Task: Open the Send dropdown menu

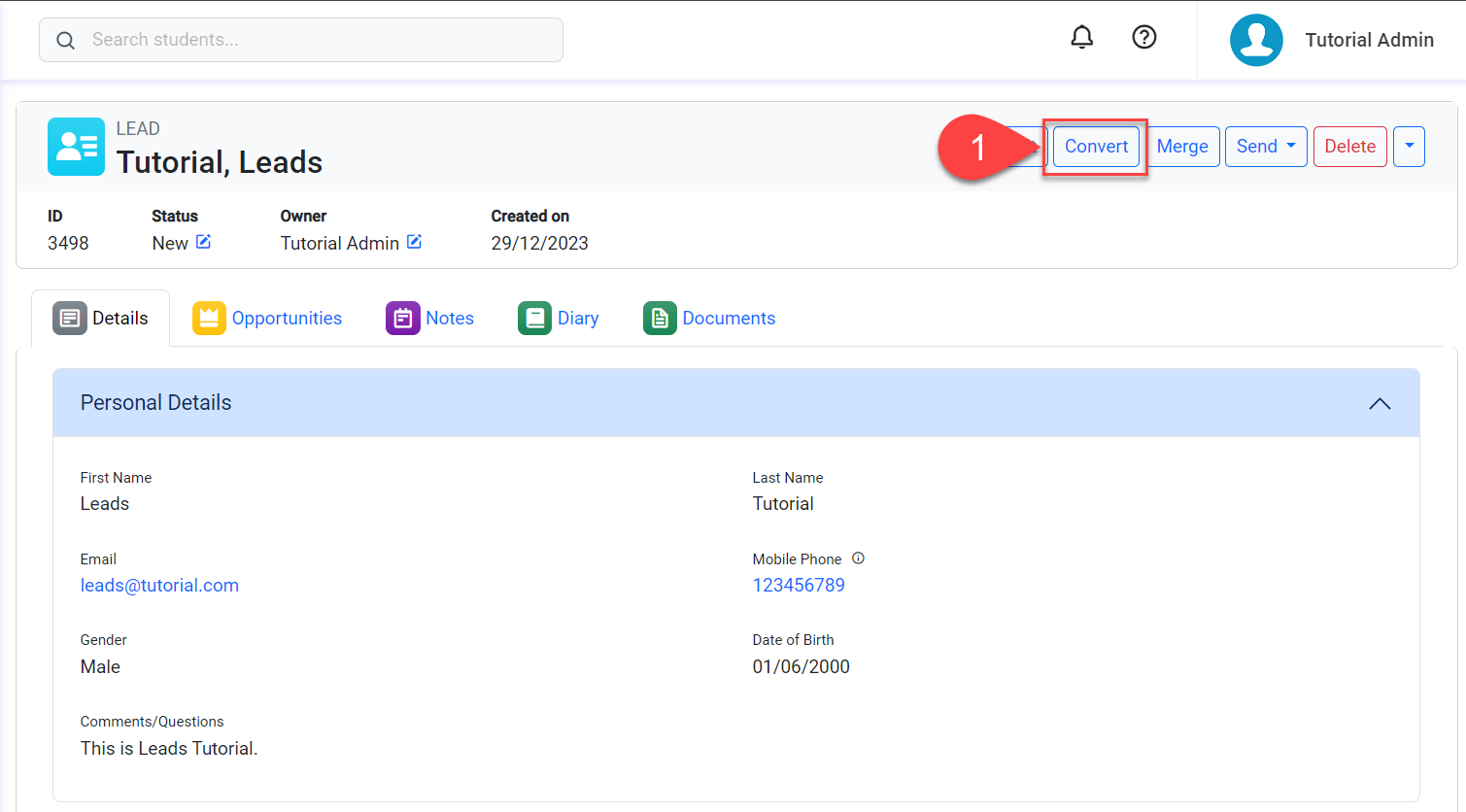Action: coord(1265,147)
